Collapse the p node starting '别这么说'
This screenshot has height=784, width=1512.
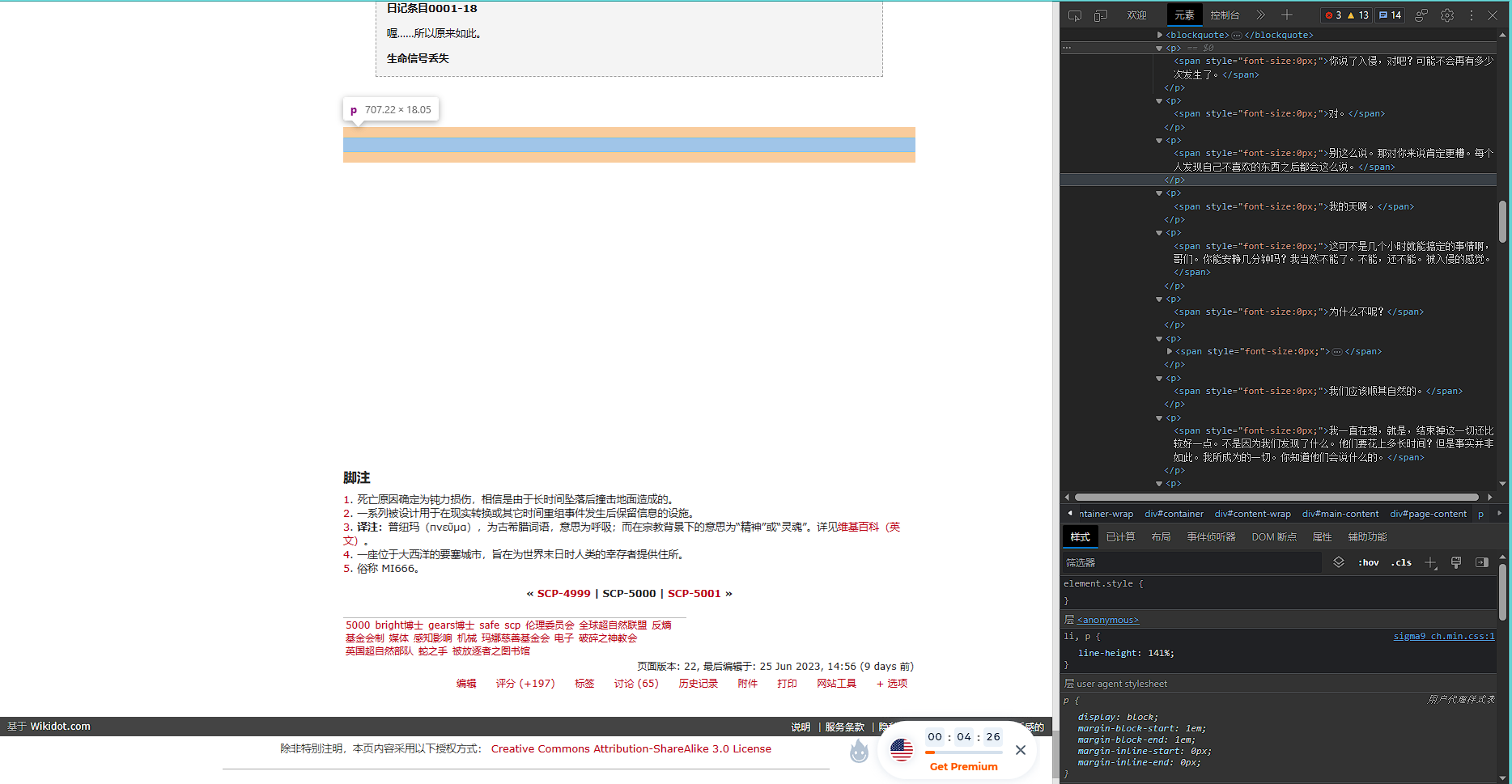(x=1159, y=141)
